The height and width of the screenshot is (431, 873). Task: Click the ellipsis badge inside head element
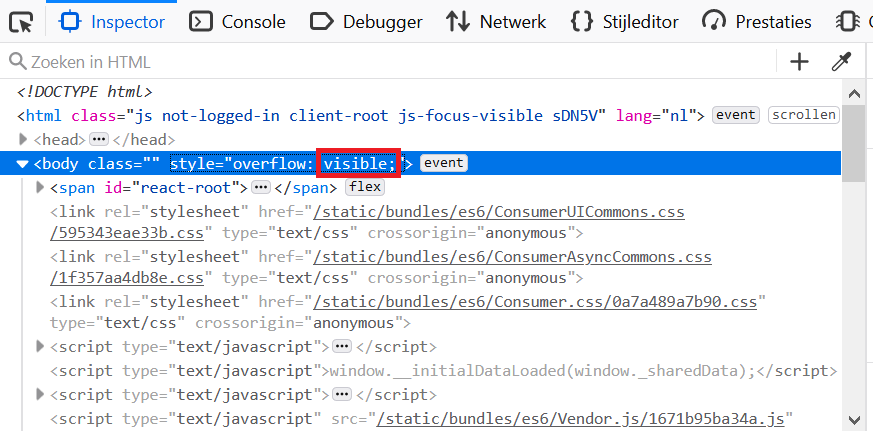(98, 139)
